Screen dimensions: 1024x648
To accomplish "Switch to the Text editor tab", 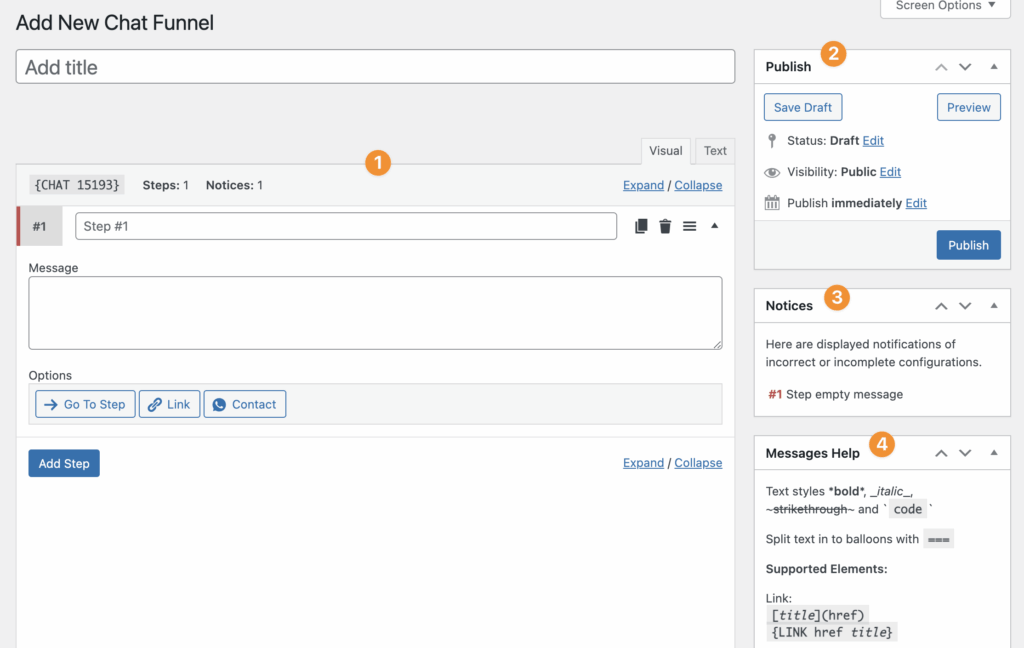I will click(715, 151).
